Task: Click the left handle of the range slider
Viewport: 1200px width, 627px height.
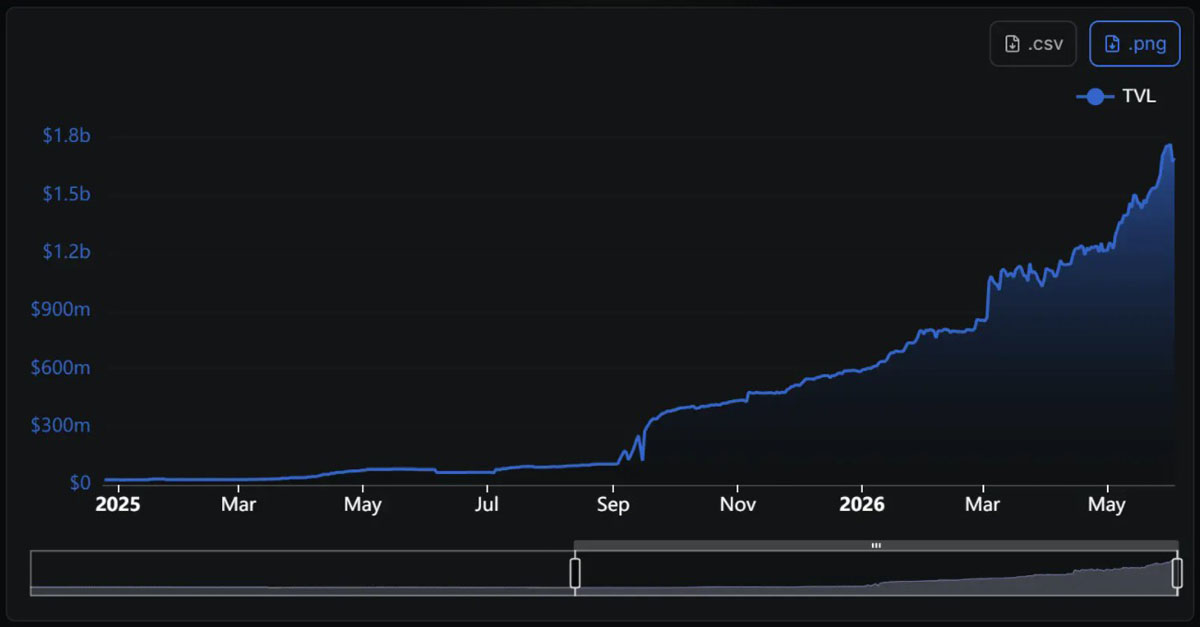Action: click(x=575, y=573)
